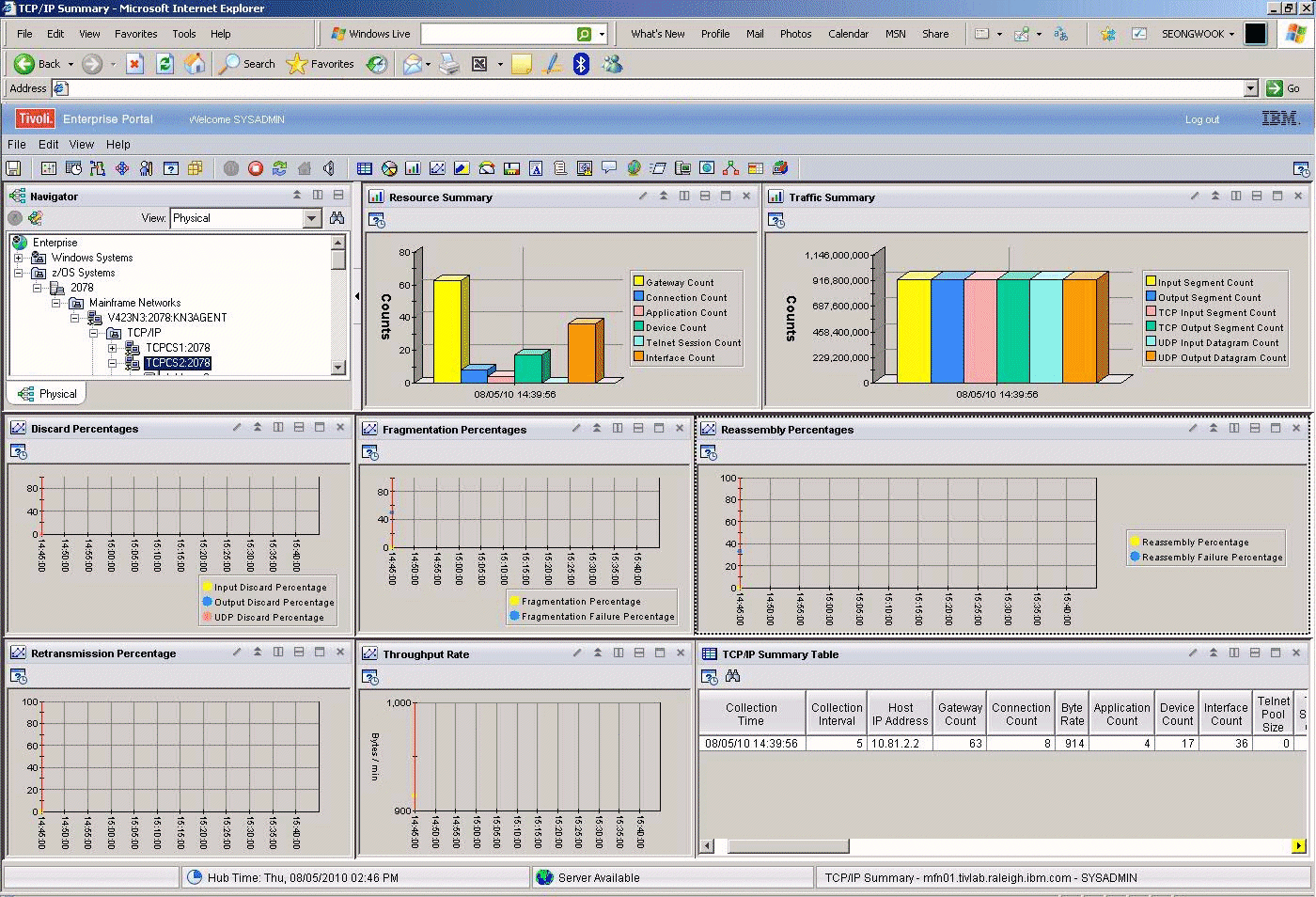Select the Table view tool icon
Screen dimensions: 1316x897
point(365,168)
